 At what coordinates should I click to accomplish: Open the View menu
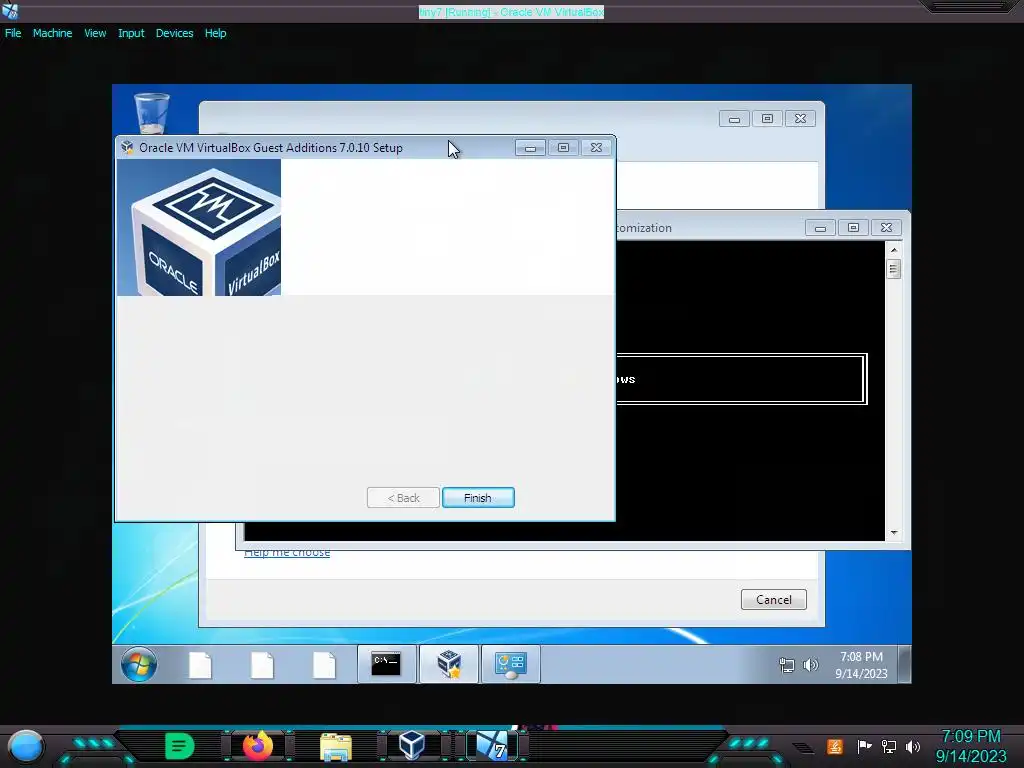click(95, 33)
